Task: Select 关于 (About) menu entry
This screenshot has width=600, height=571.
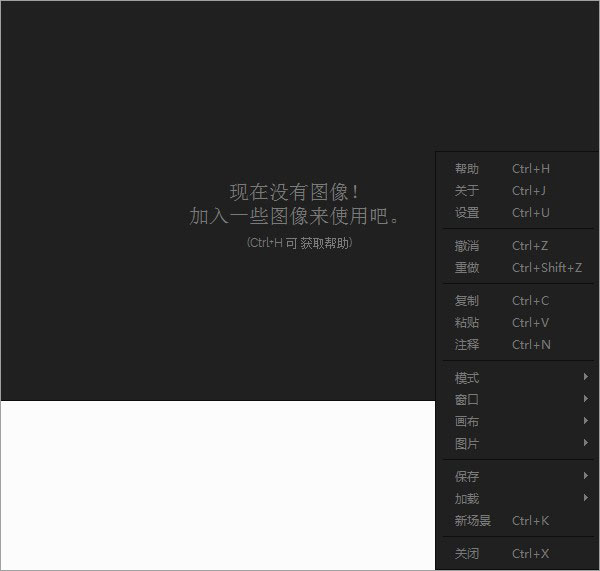Action: (x=467, y=191)
